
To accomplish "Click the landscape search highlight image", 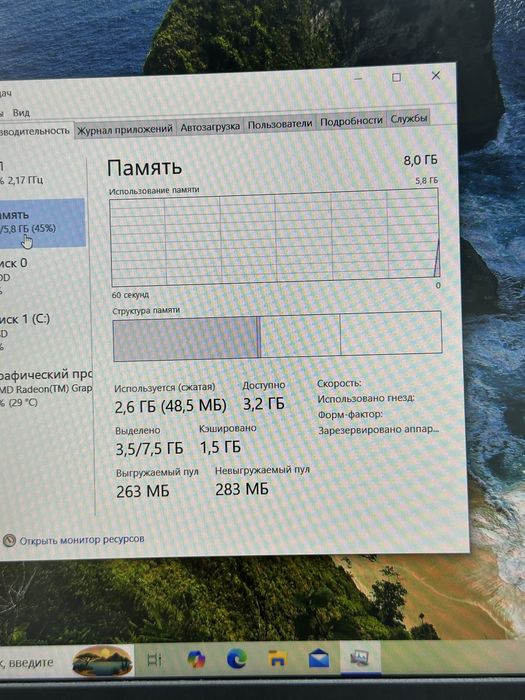I will click(x=103, y=661).
